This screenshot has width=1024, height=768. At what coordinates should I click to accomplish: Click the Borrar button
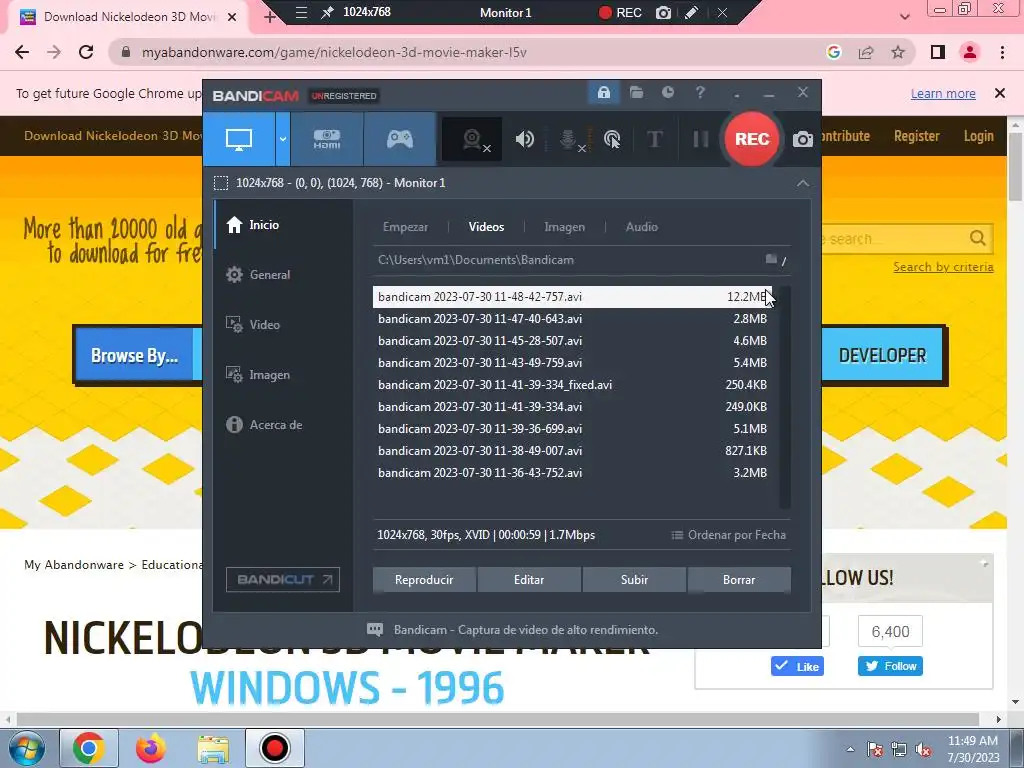739,580
